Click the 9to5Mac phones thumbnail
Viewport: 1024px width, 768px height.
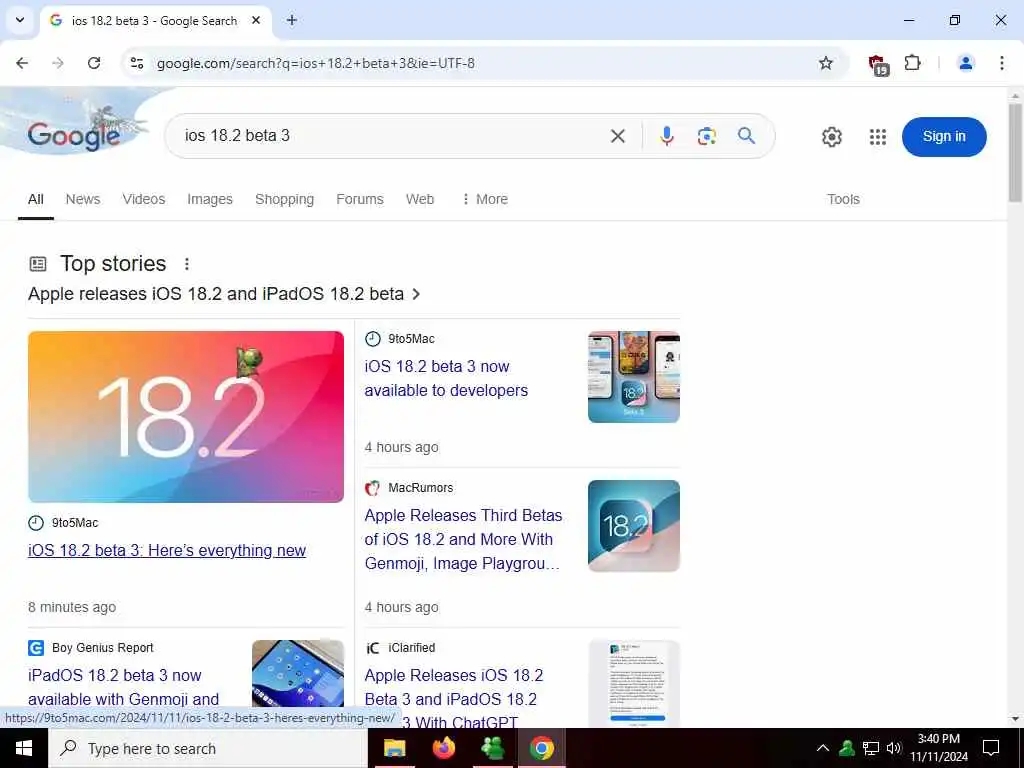tap(633, 377)
